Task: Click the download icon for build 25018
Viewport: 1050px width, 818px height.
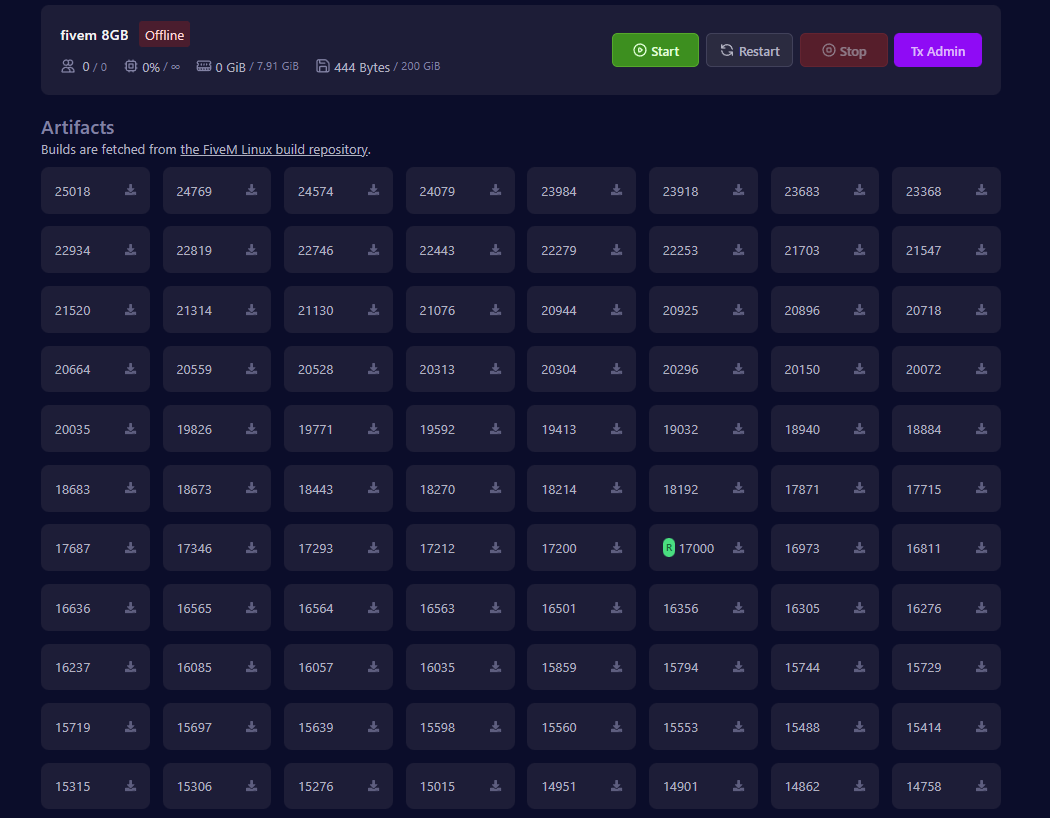Action: pos(130,191)
